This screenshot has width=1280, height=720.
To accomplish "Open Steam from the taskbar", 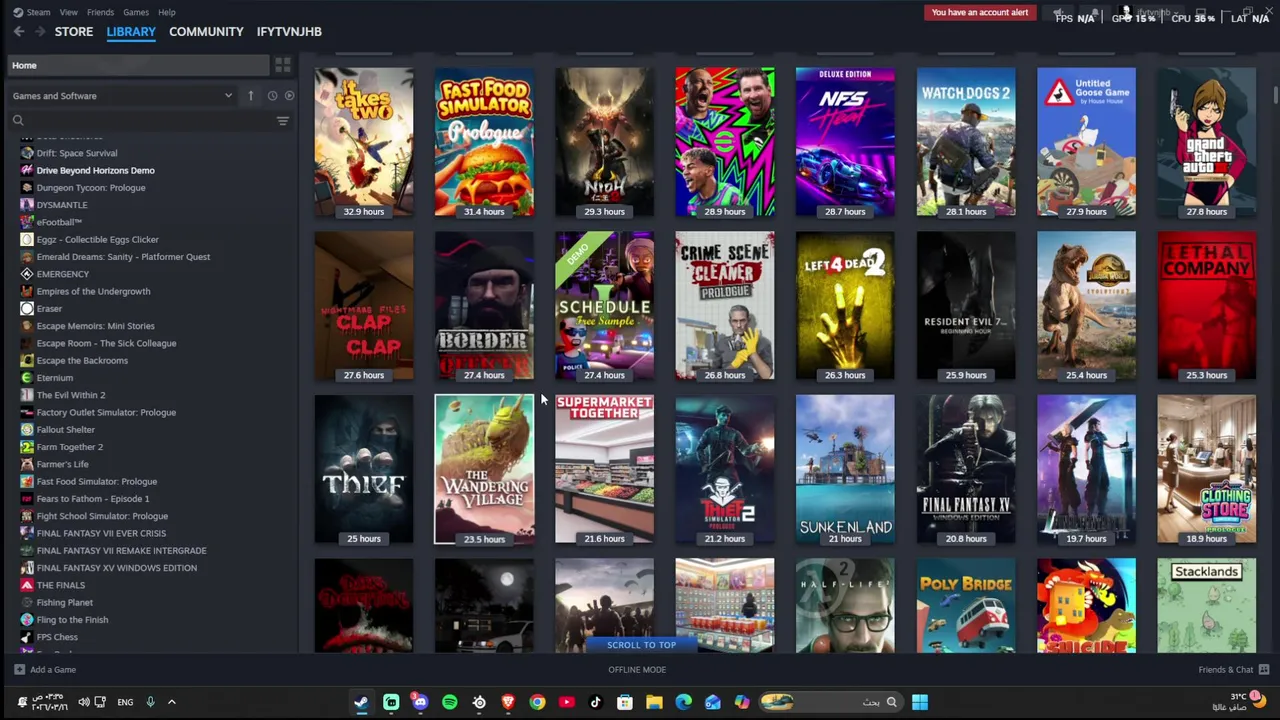I will pos(361,702).
